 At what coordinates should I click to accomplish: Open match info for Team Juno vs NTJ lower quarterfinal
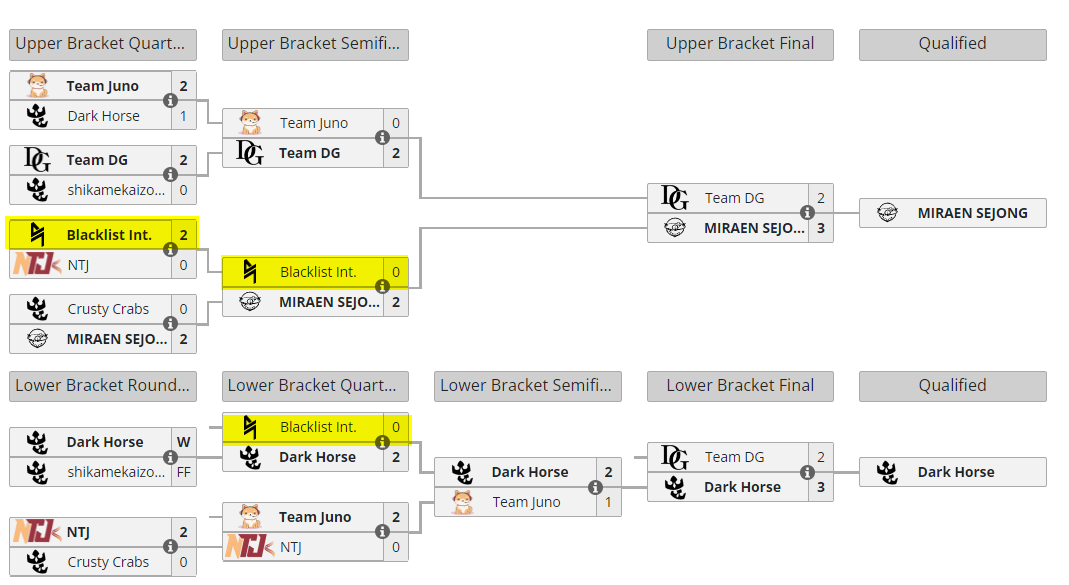pos(382,532)
